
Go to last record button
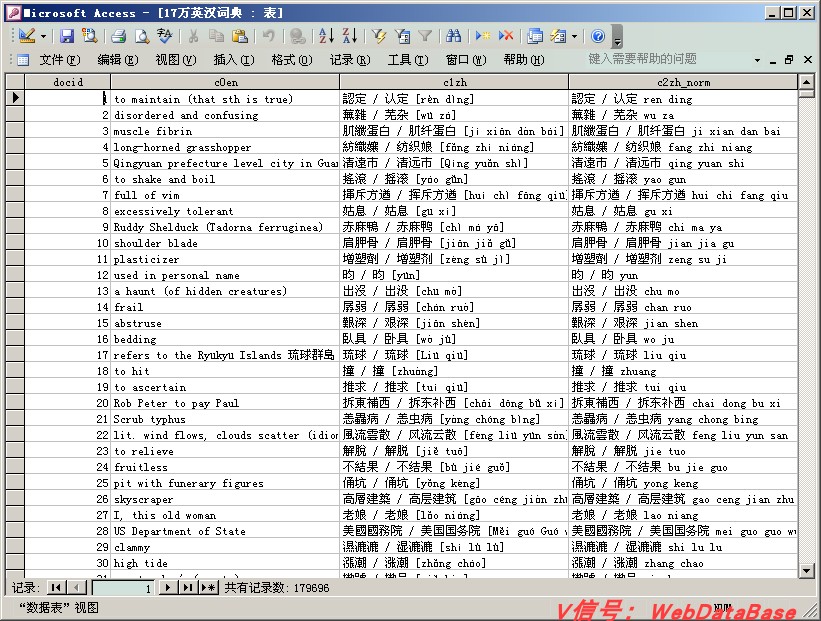pos(187,587)
